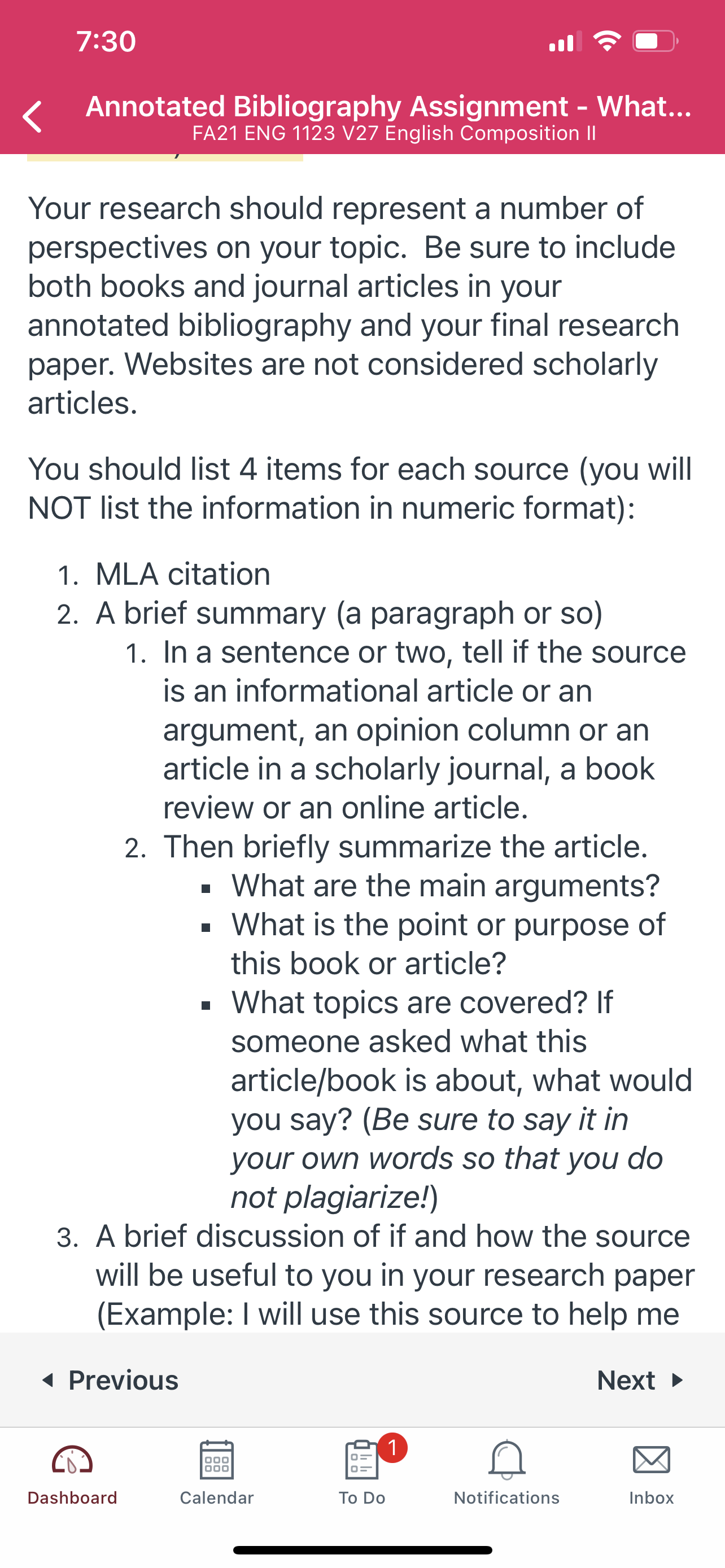
Task: Tap the battery status icon
Action: point(656,41)
